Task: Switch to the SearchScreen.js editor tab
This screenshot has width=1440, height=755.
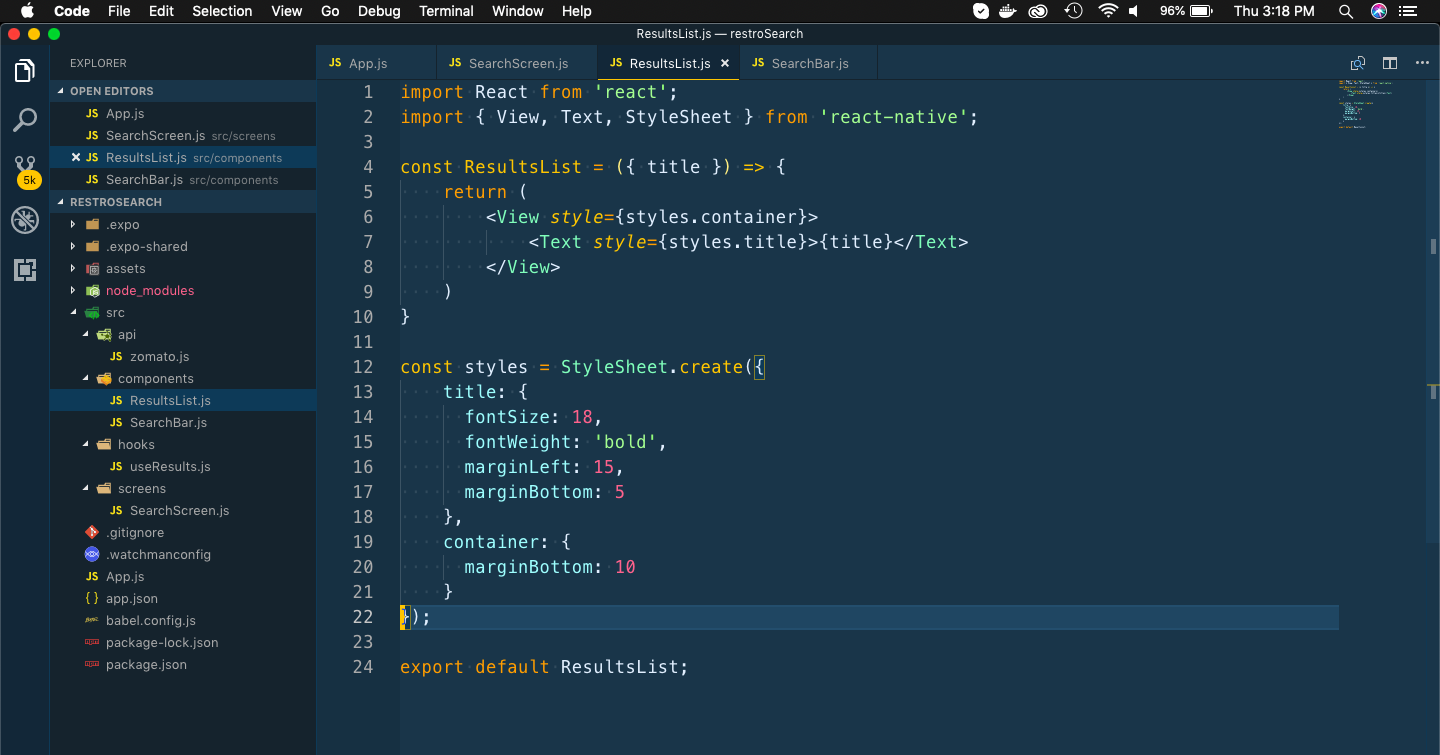Action: tap(517, 63)
